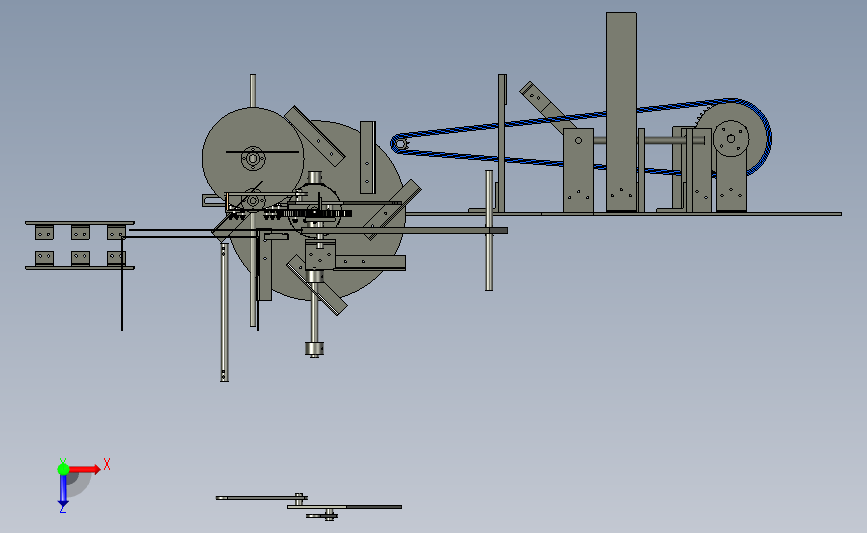Viewport: 867px width, 533px height.
Task: Select the top plate of left bracket rack
Action: coord(80,223)
